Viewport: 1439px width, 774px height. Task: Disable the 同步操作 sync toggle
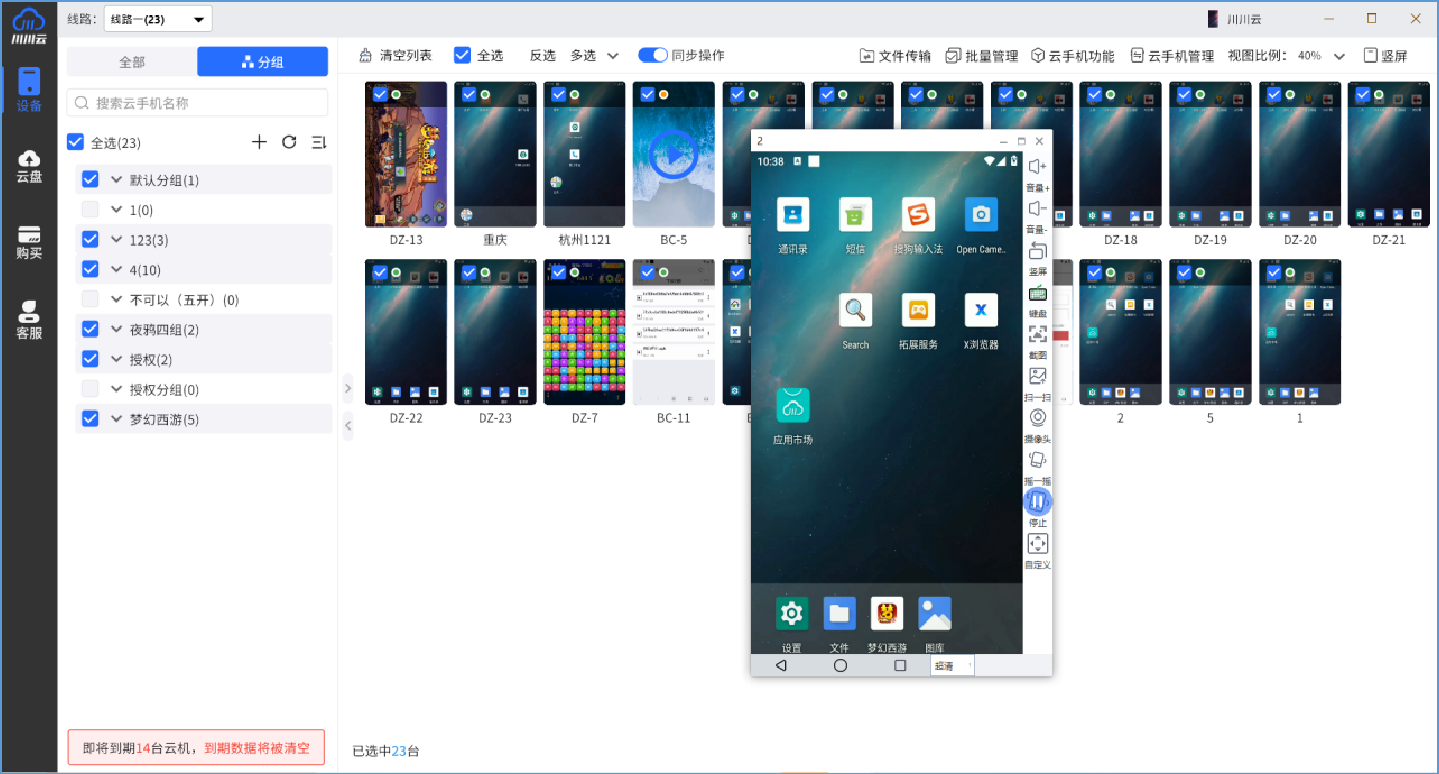click(652, 55)
